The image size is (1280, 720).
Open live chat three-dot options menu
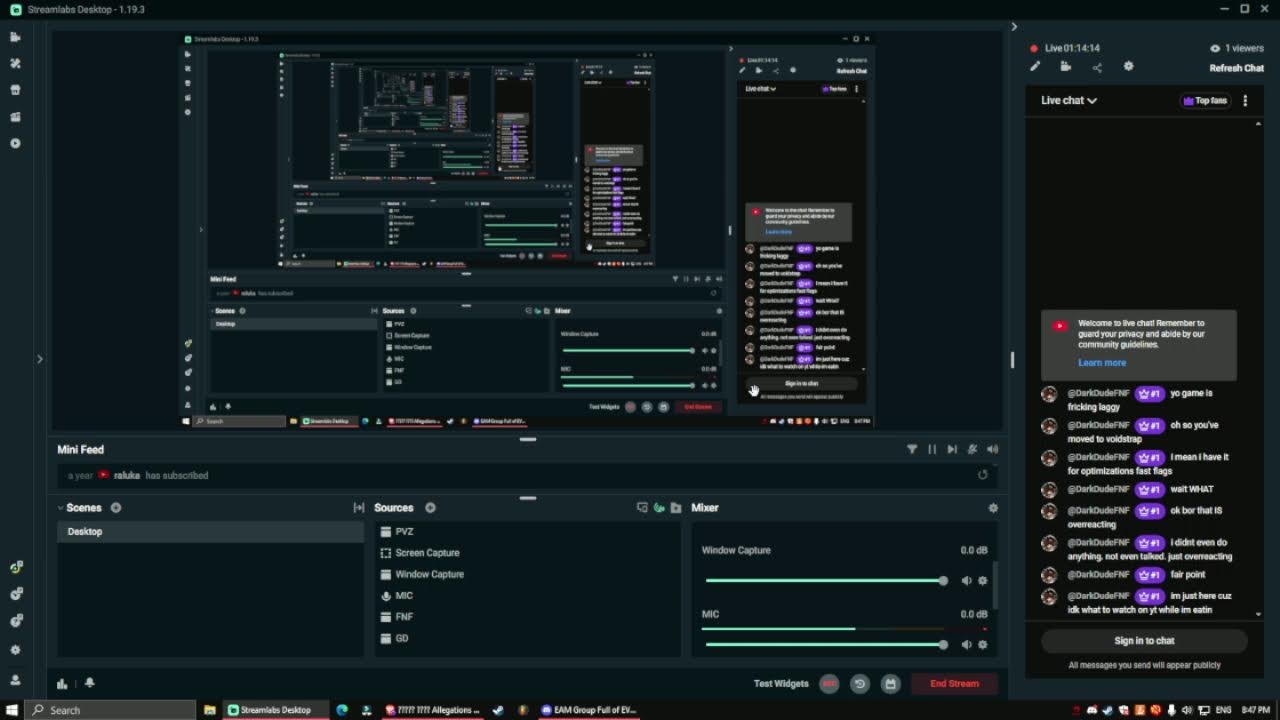[x=1245, y=101]
